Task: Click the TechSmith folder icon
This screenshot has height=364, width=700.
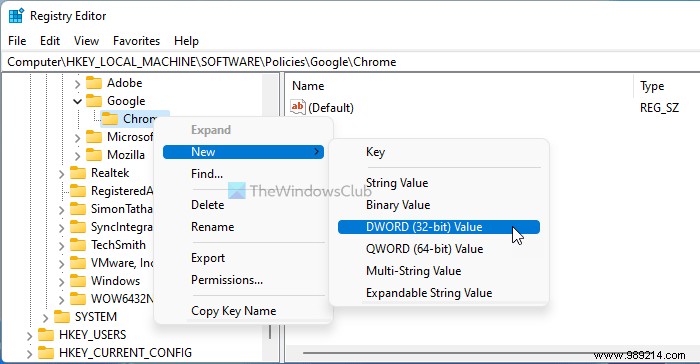Action: (x=78, y=245)
